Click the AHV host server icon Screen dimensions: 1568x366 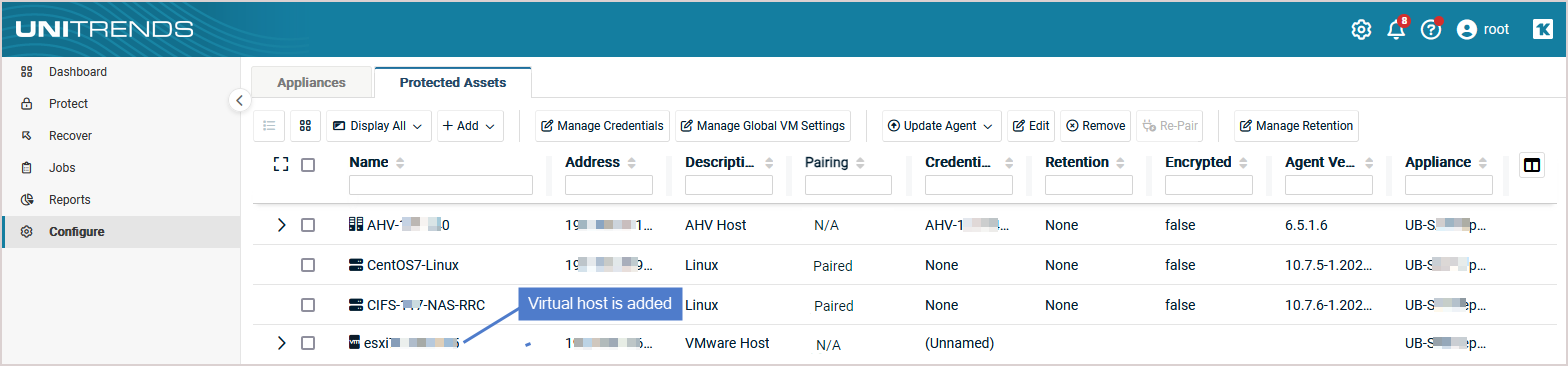pyautogui.click(x=356, y=225)
